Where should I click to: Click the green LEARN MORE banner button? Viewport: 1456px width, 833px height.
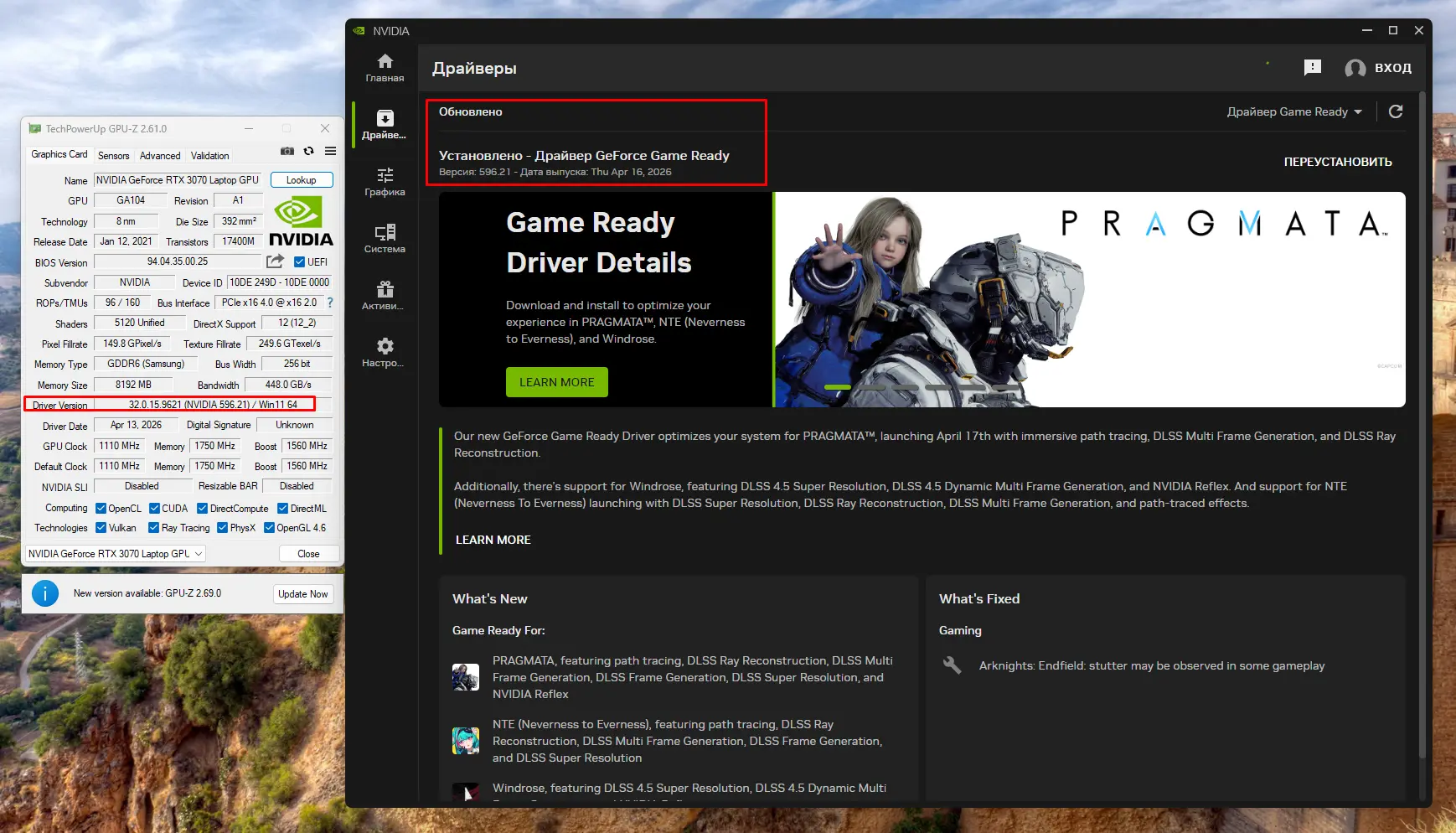tap(557, 382)
